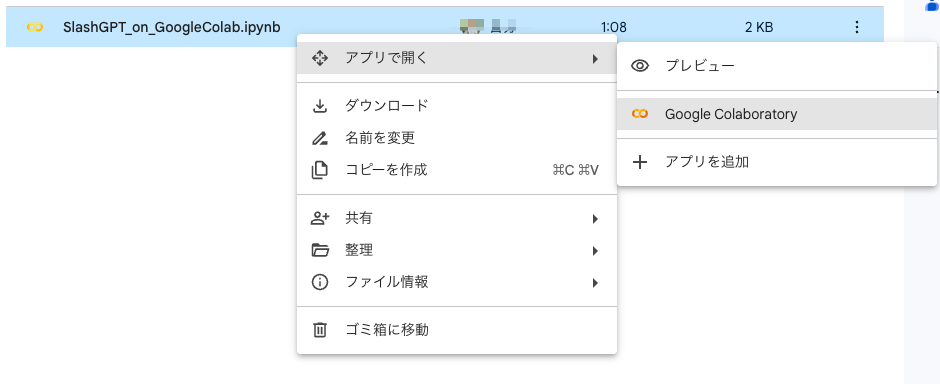Click the copy document icon

[x=320, y=170]
